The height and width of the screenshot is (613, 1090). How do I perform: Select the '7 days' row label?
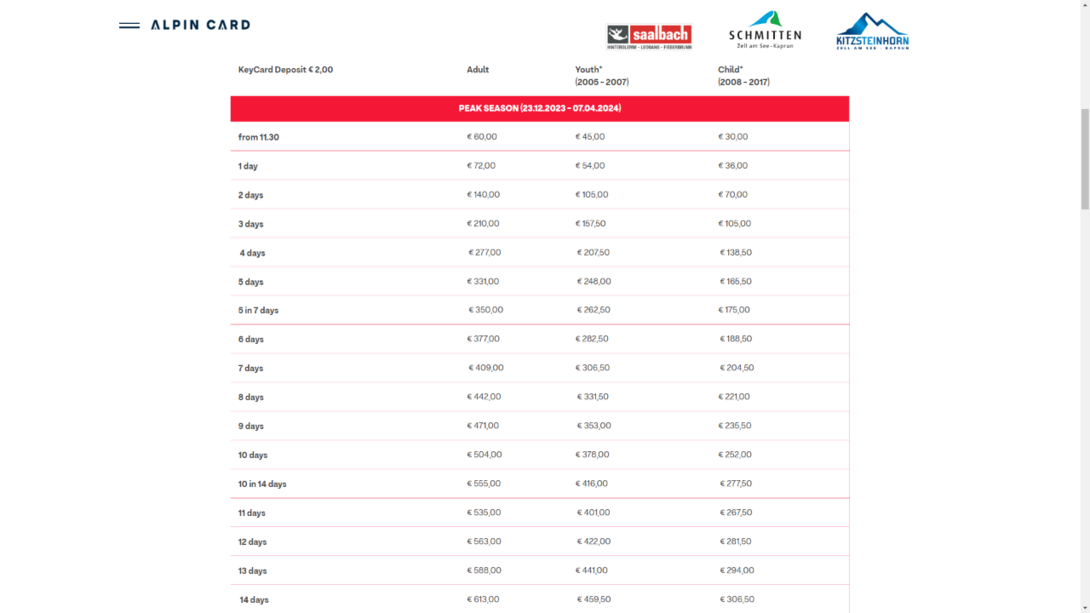[x=251, y=368]
